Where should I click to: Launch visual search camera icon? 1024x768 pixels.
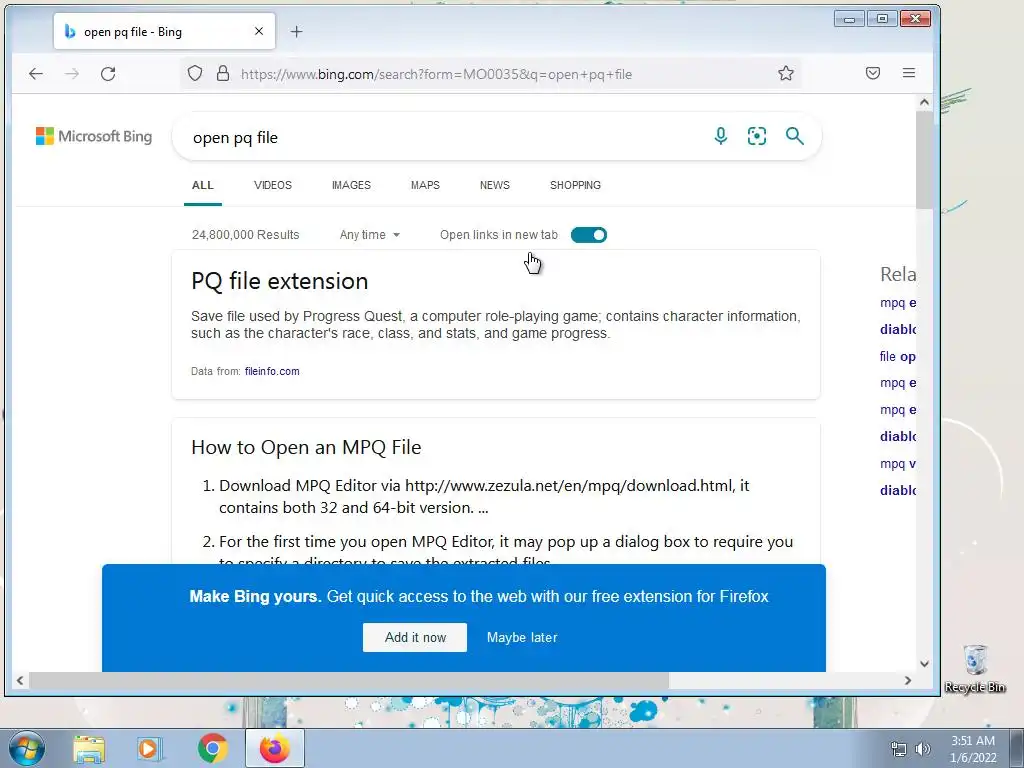757,136
